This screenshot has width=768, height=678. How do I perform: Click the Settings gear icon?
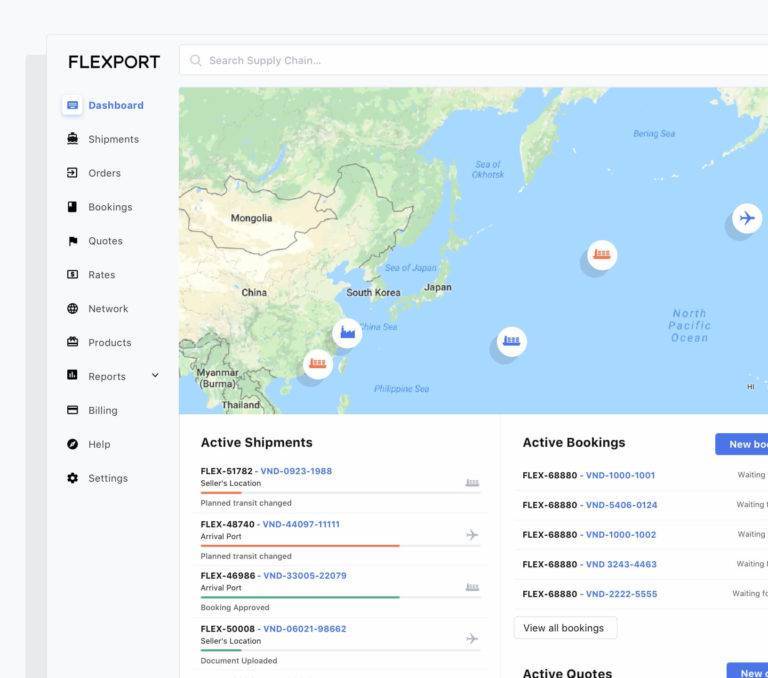pos(72,478)
